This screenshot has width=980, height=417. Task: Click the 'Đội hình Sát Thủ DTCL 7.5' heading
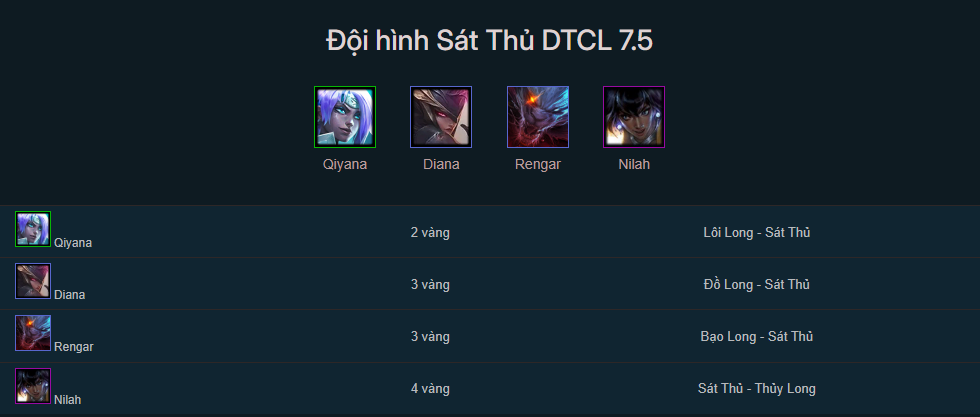coord(490,41)
